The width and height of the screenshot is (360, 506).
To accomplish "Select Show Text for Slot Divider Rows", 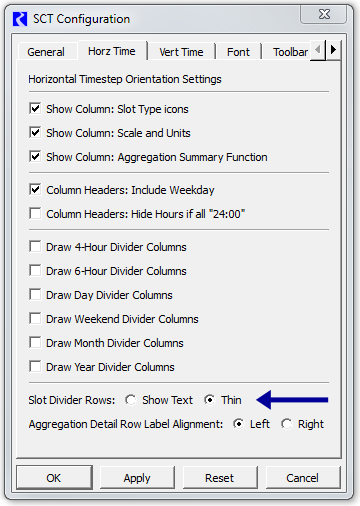I will [130, 400].
